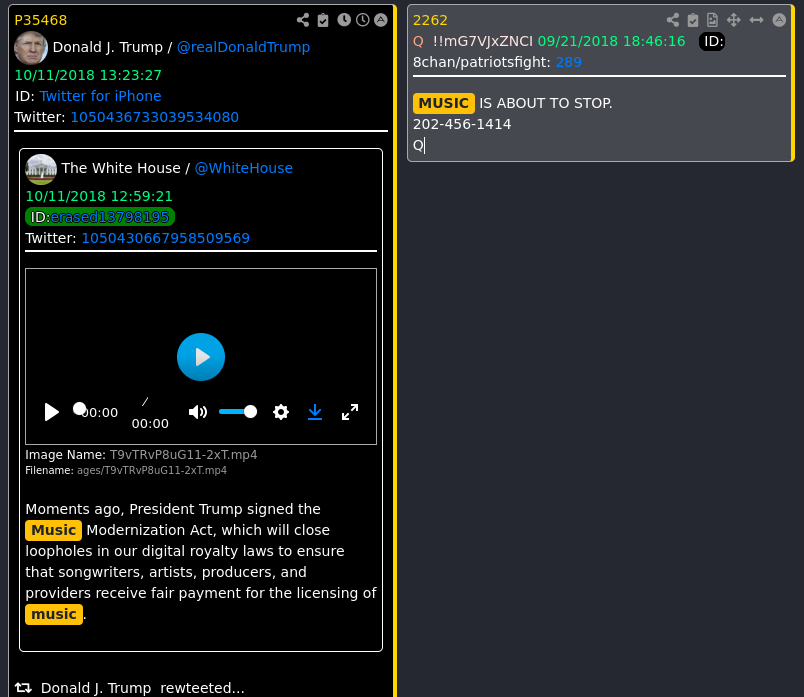
Task: Click the filled clock icon on P35468
Action: (344, 20)
